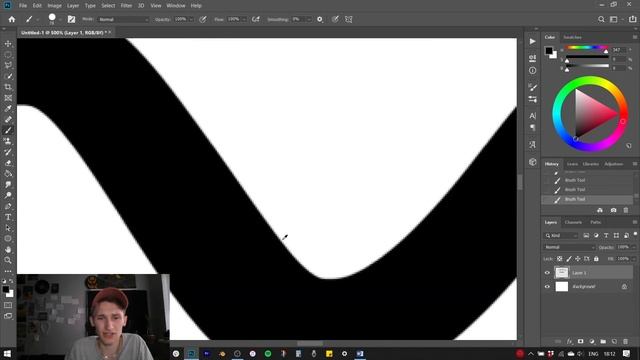Select the Eyedropper tool
Viewport: 640px width, 360px height.
8,109
